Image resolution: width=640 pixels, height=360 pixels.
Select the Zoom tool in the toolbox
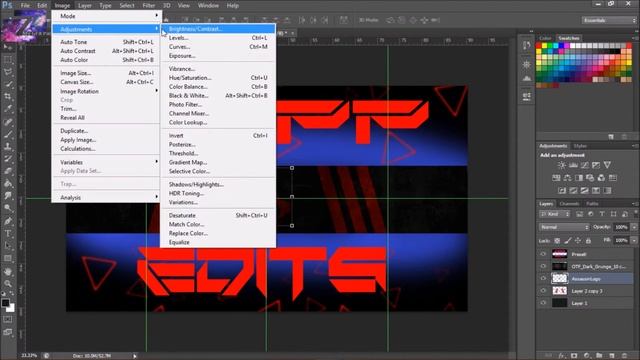coord(8,283)
